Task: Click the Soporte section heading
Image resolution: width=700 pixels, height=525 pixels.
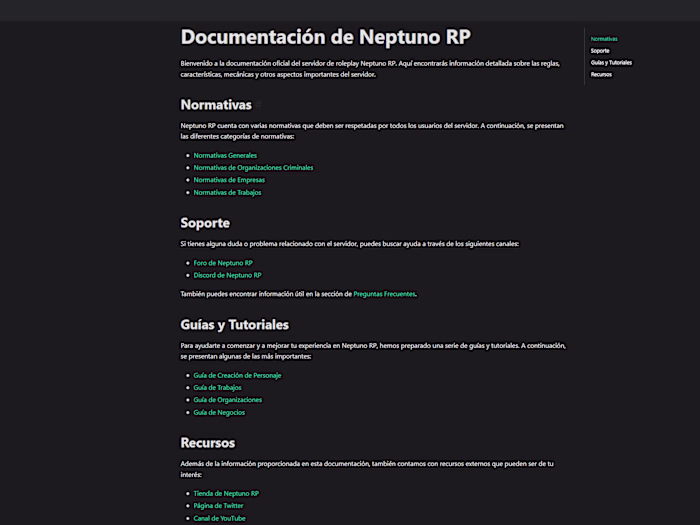Action: [x=205, y=223]
